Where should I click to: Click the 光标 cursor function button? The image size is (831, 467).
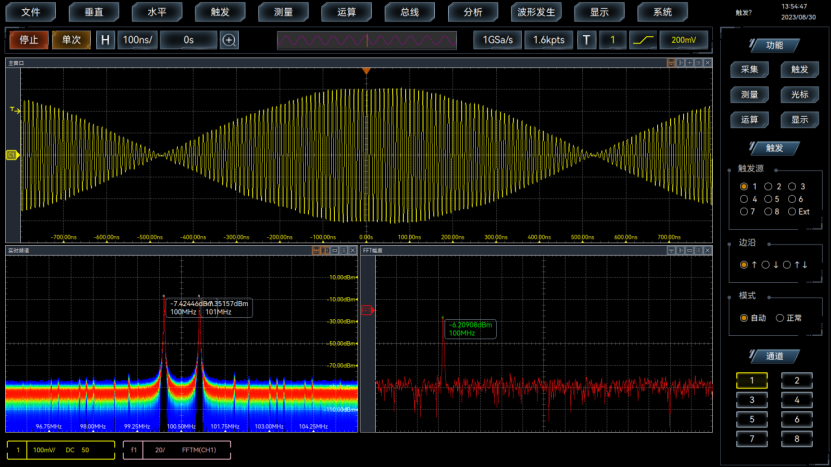799,95
